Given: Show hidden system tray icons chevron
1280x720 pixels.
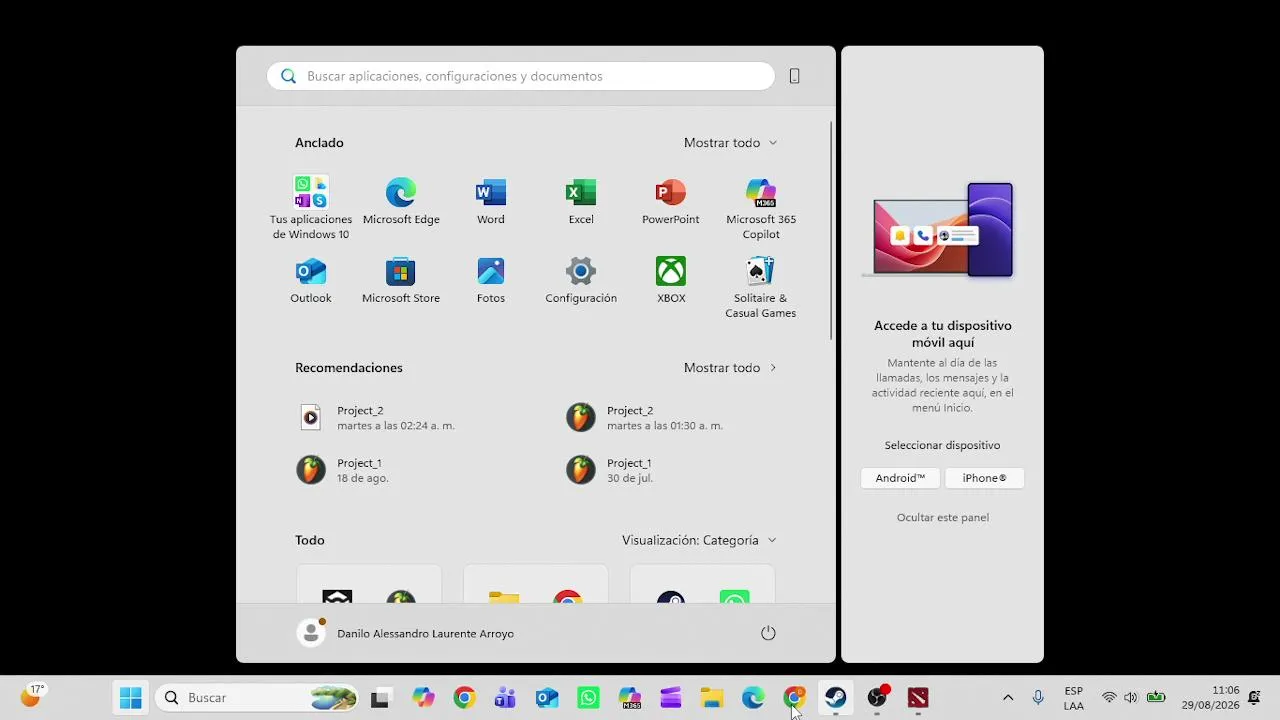Looking at the screenshot, I should coord(1008,698).
